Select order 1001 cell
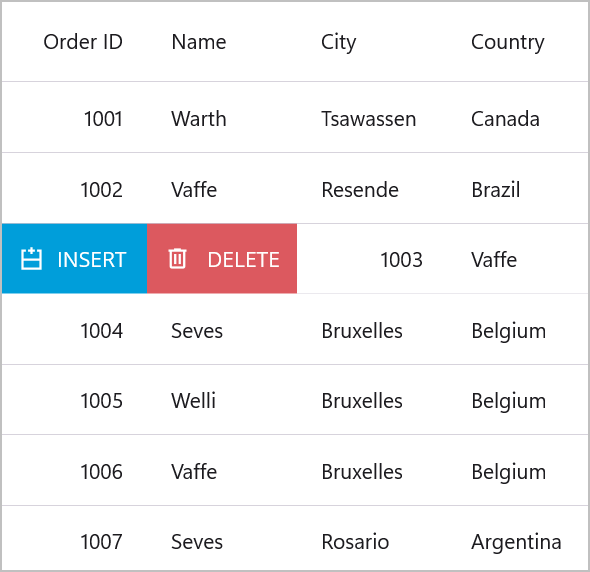Screen dimensions: 590x572 103,119
